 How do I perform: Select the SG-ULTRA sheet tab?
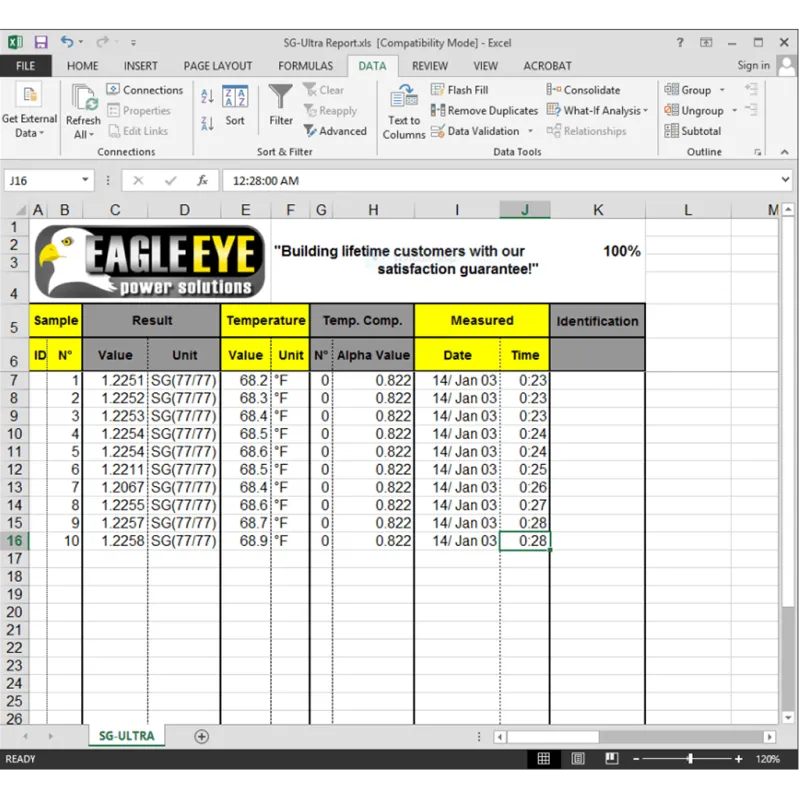(126, 734)
